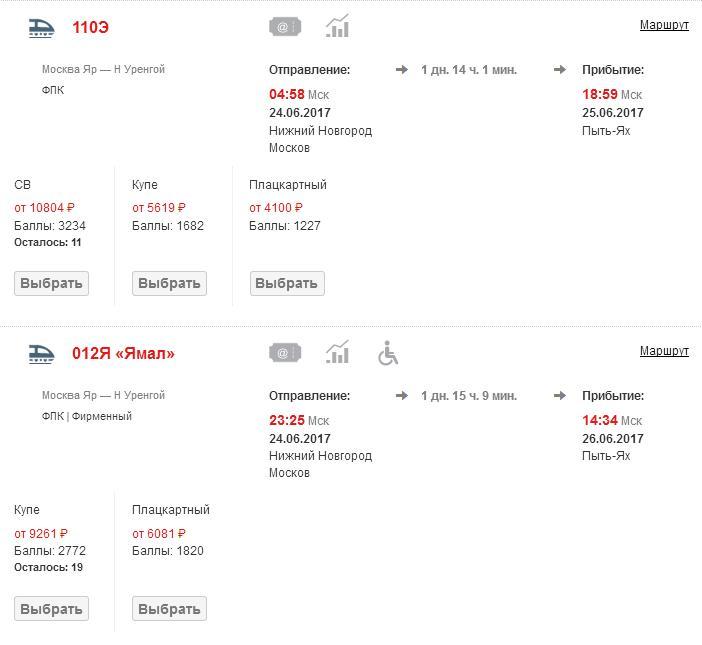Click the train icon beside 110Э
Image resolution: width=702 pixels, height=645 pixels.
click(41, 28)
